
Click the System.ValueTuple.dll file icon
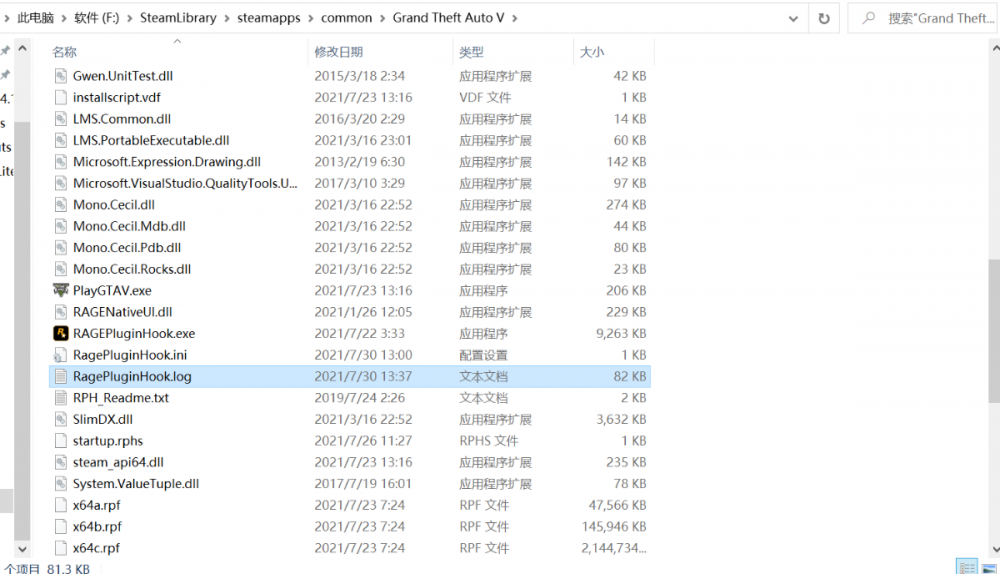point(61,483)
